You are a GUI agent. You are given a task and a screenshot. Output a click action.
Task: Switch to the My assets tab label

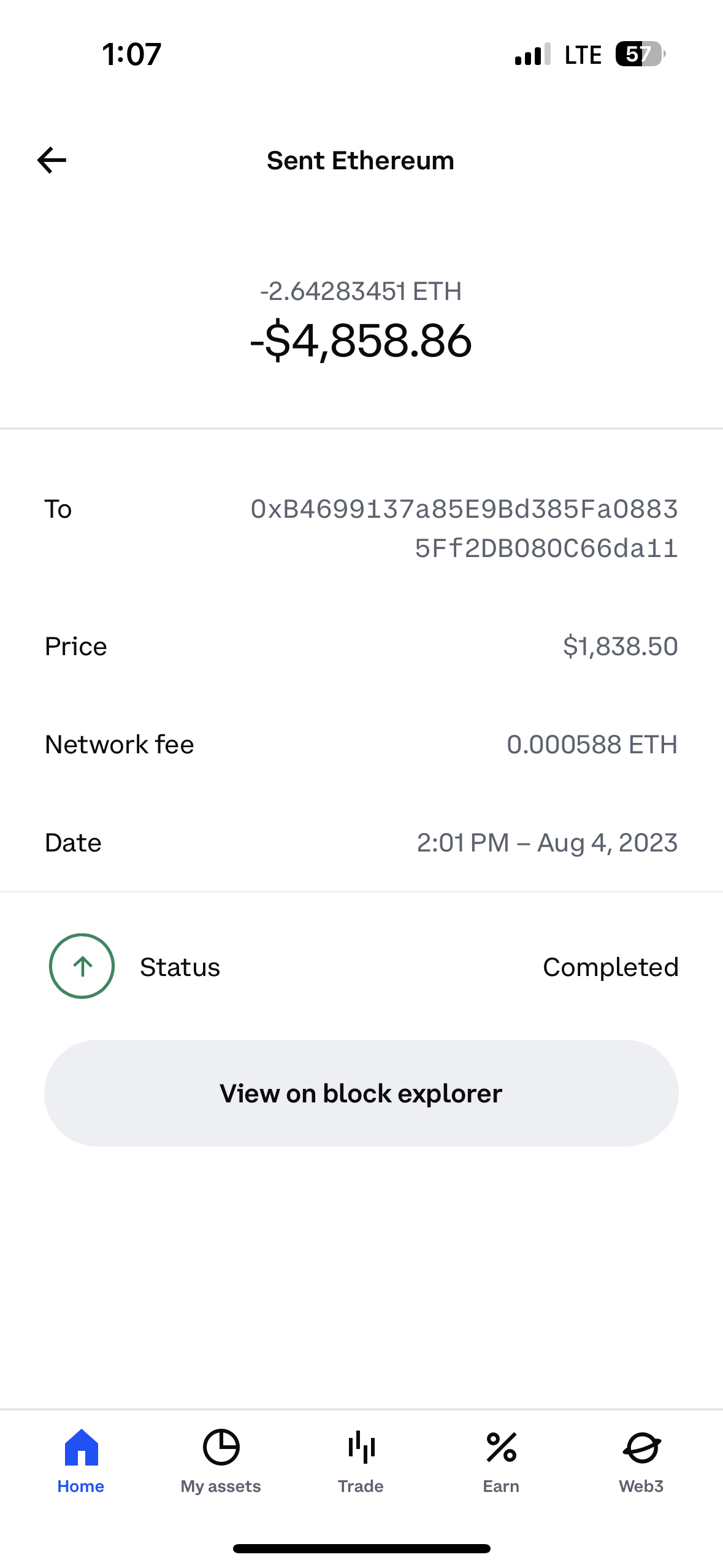(x=221, y=1486)
